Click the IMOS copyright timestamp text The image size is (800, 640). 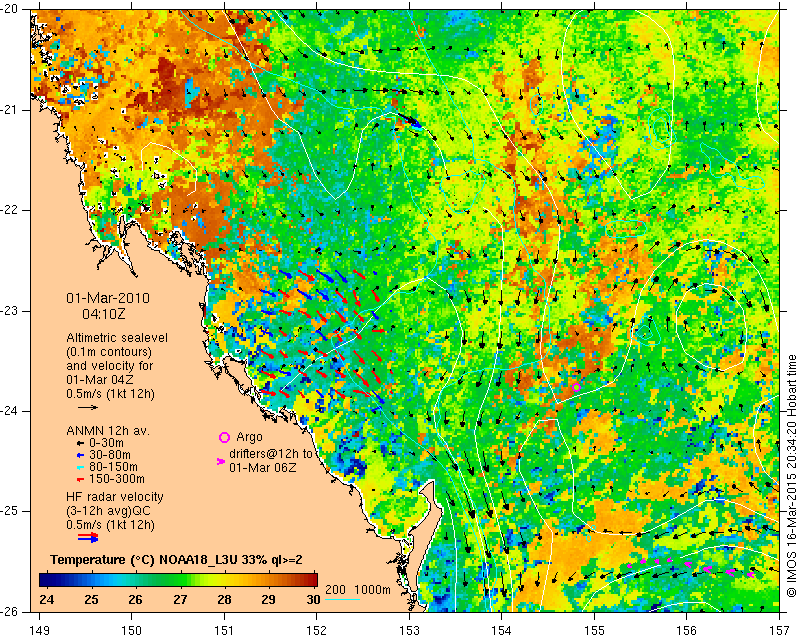tap(792, 476)
